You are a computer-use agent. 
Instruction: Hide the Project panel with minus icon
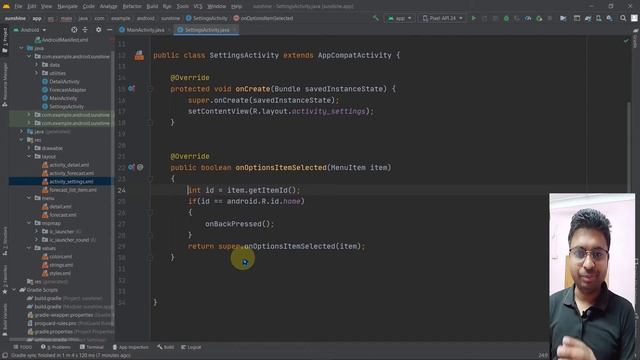point(109,30)
